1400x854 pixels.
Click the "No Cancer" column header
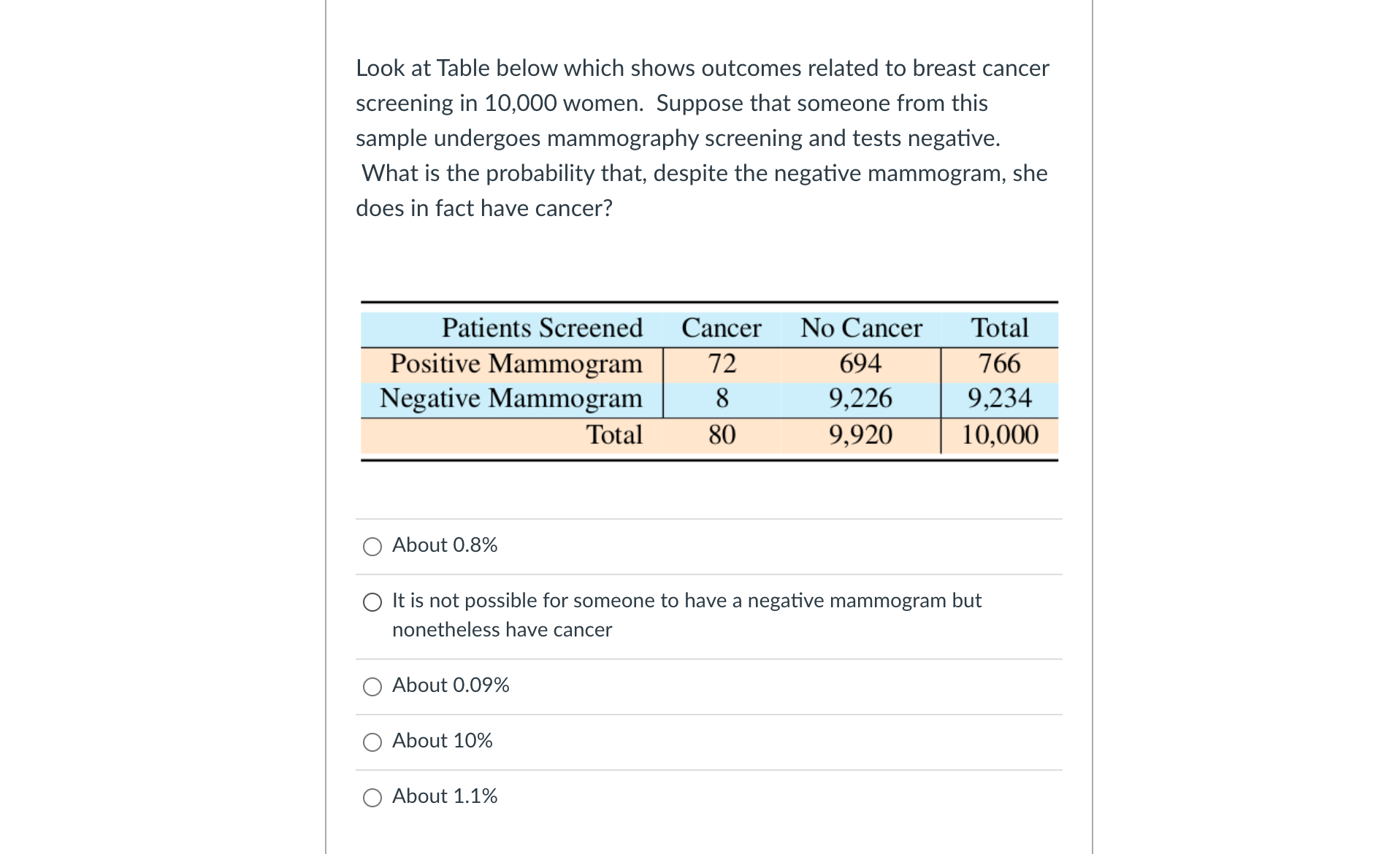point(861,328)
